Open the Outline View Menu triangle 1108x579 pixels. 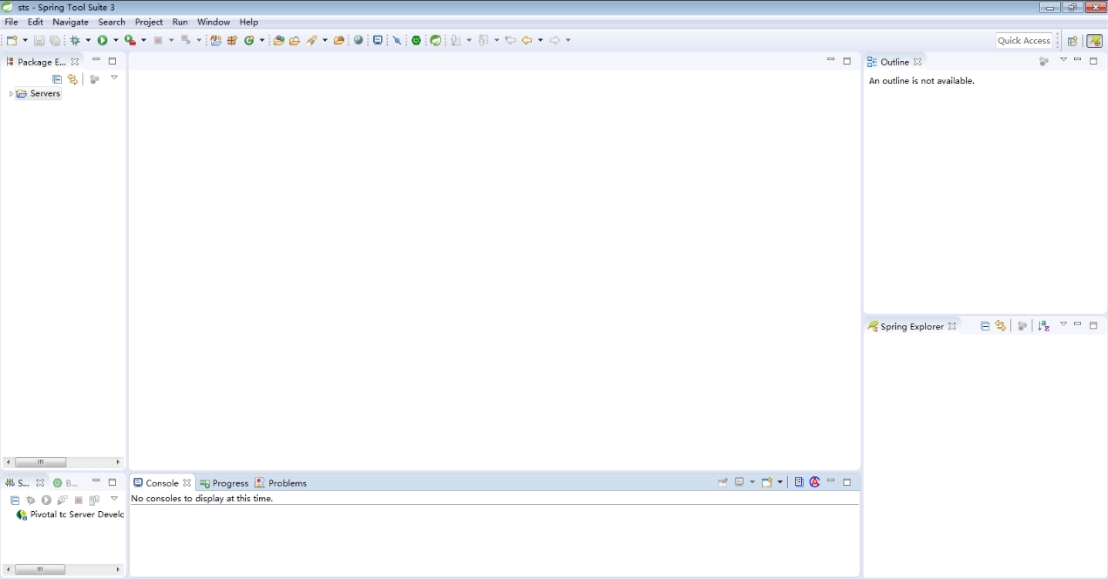(1063, 60)
